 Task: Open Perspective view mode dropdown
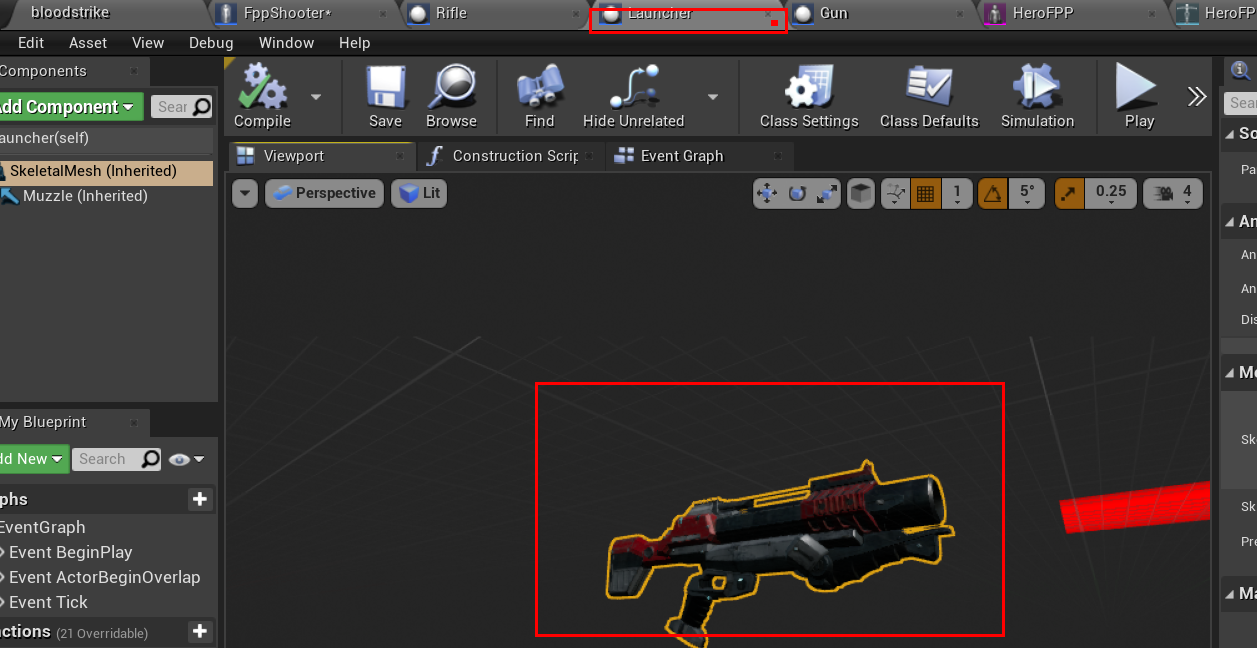tap(324, 193)
